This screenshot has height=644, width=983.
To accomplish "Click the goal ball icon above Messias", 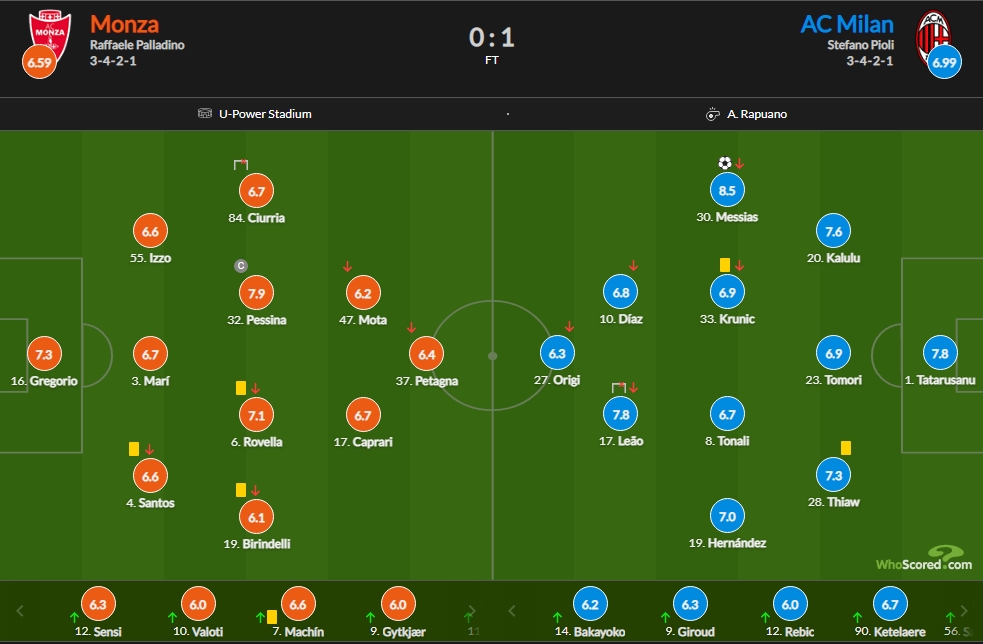I will 725,164.
